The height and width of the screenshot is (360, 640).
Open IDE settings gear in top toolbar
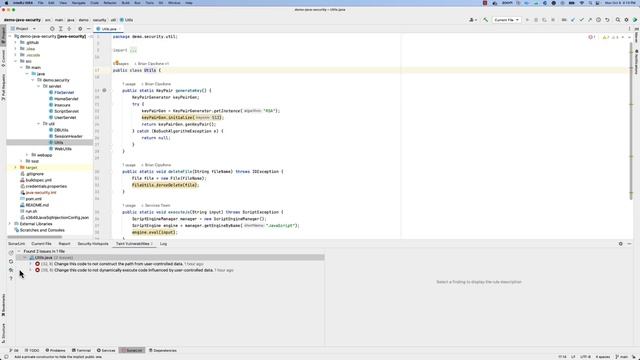click(x=627, y=20)
